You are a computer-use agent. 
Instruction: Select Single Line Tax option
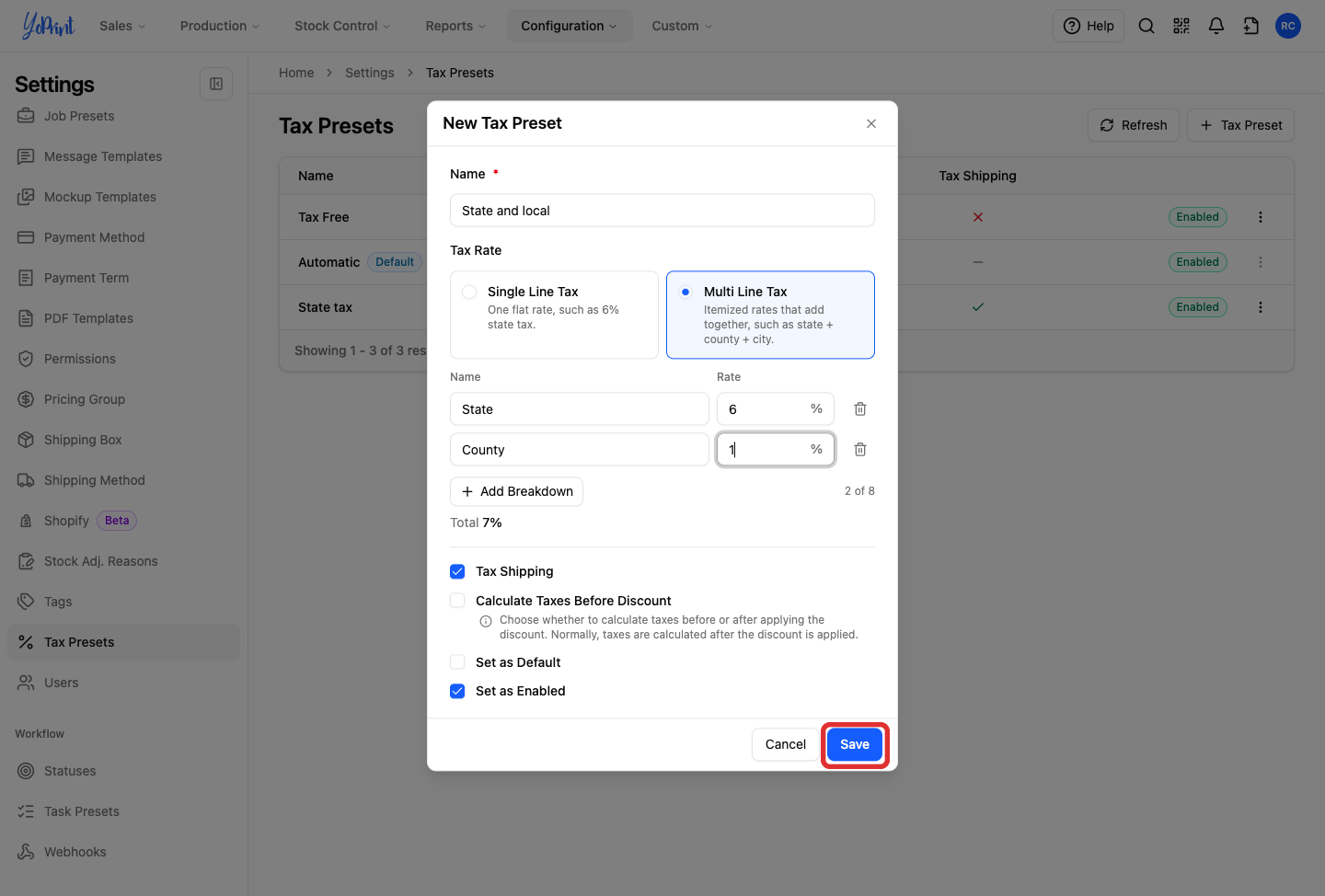coord(554,315)
